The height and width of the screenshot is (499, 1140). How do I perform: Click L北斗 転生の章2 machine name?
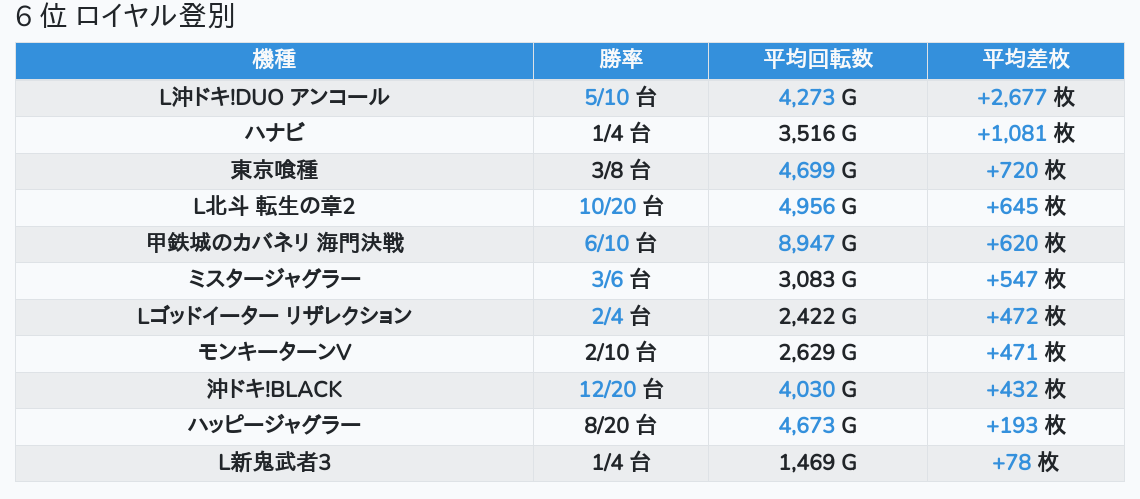(x=274, y=207)
